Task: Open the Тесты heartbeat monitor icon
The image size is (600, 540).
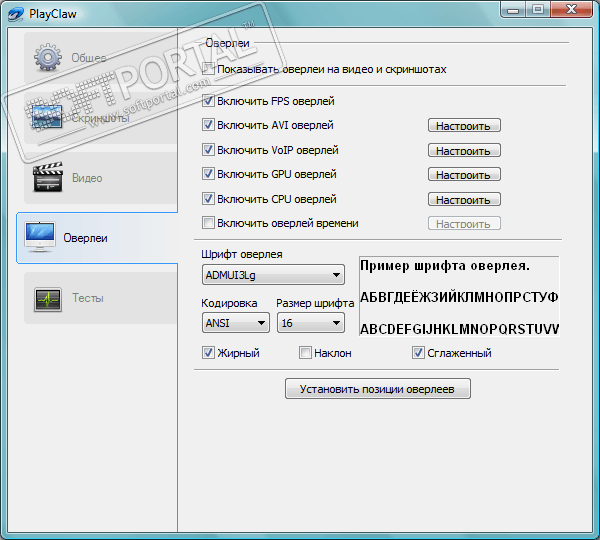Action: (x=47, y=299)
